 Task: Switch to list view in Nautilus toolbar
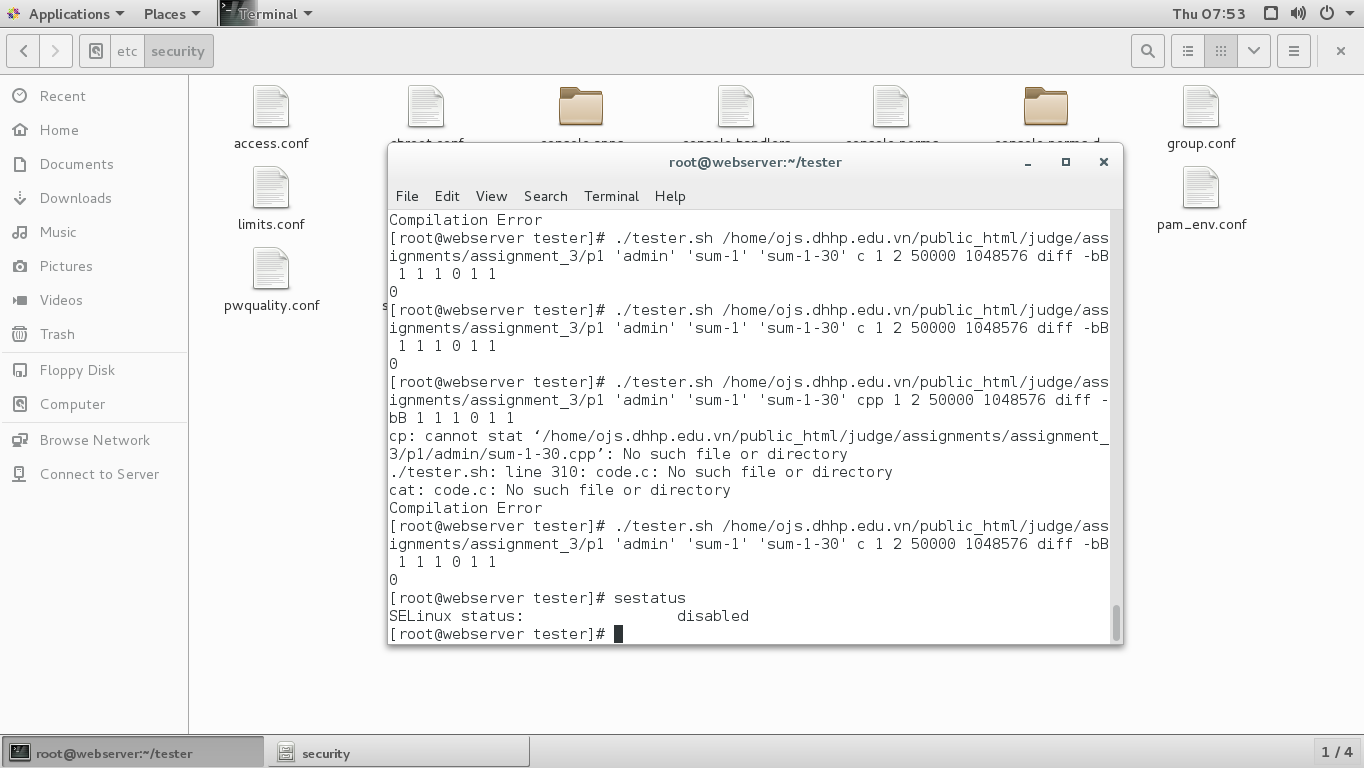1187,50
